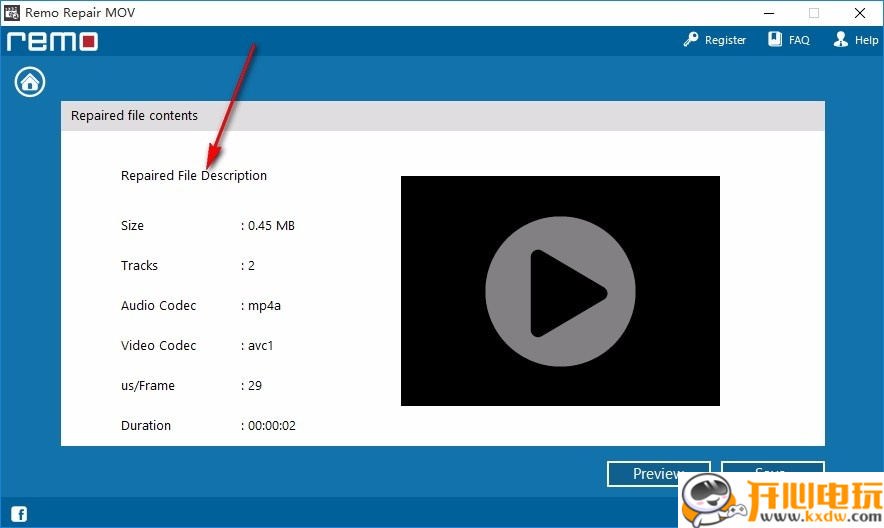
Task: Click the 0.45 MB size value
Action: tap(271, 226)
